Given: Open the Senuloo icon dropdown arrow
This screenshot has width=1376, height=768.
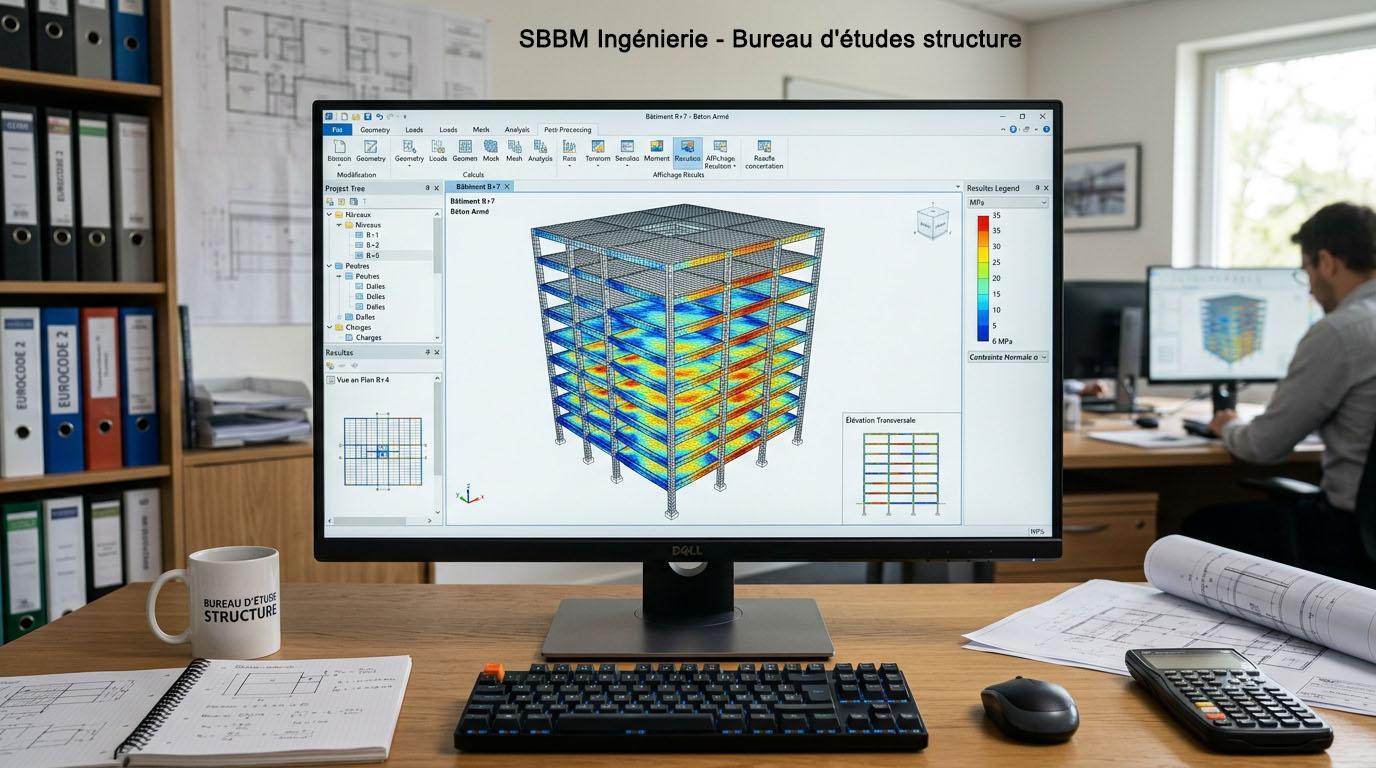Looking at the screenshot, I should pyautogui.click(x=627, y=165).
